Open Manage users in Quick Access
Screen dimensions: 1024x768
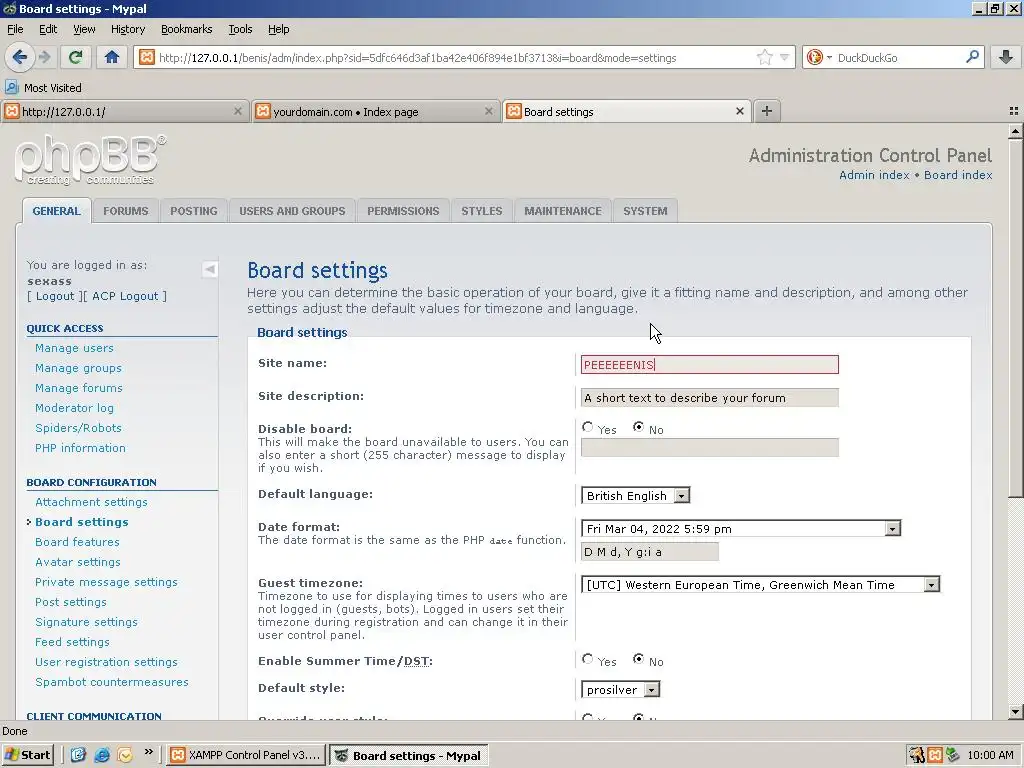pos(74,348)
